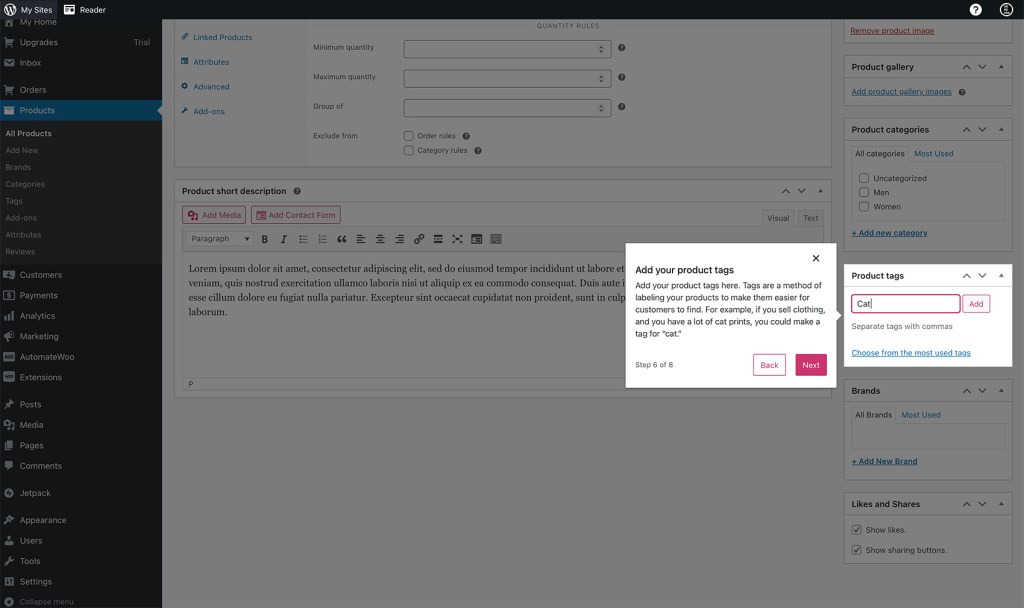The height and width of the screenshot is (608, 1024).
Task: Open the Add-ons product data tab
Action: tap(208, 112)
